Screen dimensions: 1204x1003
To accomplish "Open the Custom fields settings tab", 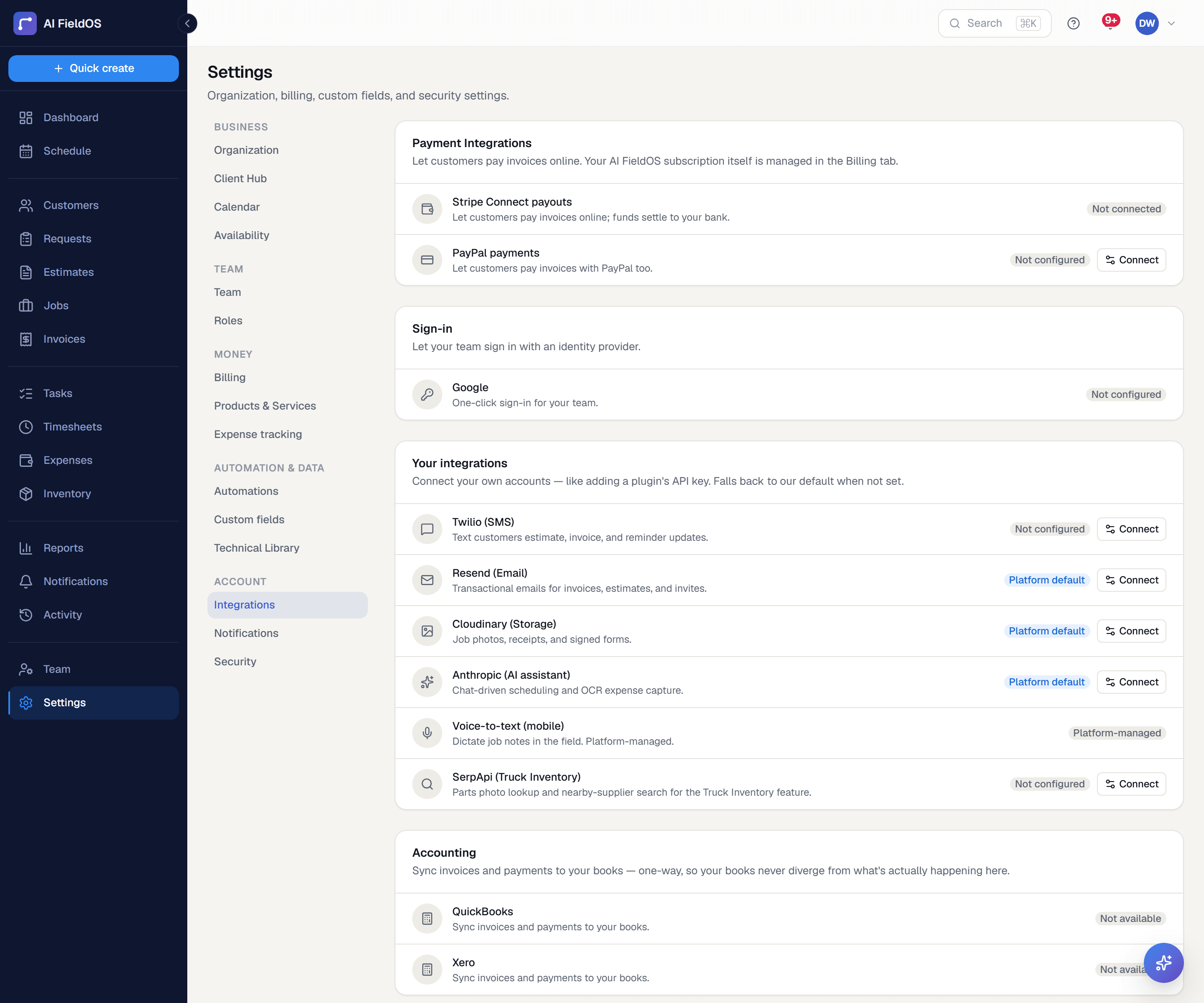I will (x=287, y=519).
